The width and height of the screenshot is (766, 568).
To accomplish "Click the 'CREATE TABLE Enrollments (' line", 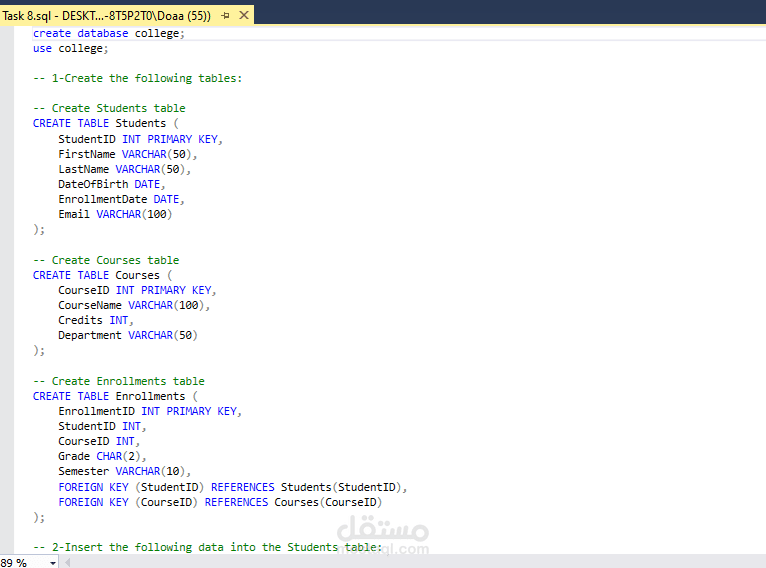I will [x=115, y=397].
